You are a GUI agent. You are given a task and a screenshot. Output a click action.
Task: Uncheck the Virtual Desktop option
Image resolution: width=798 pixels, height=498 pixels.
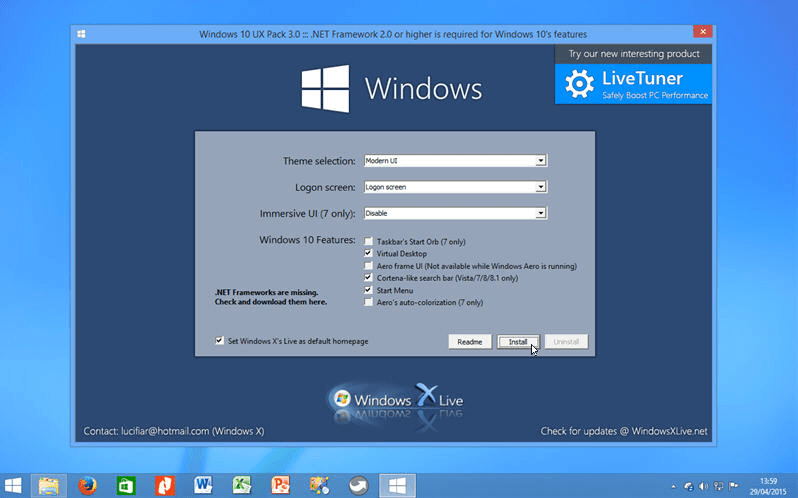[368, 253]
